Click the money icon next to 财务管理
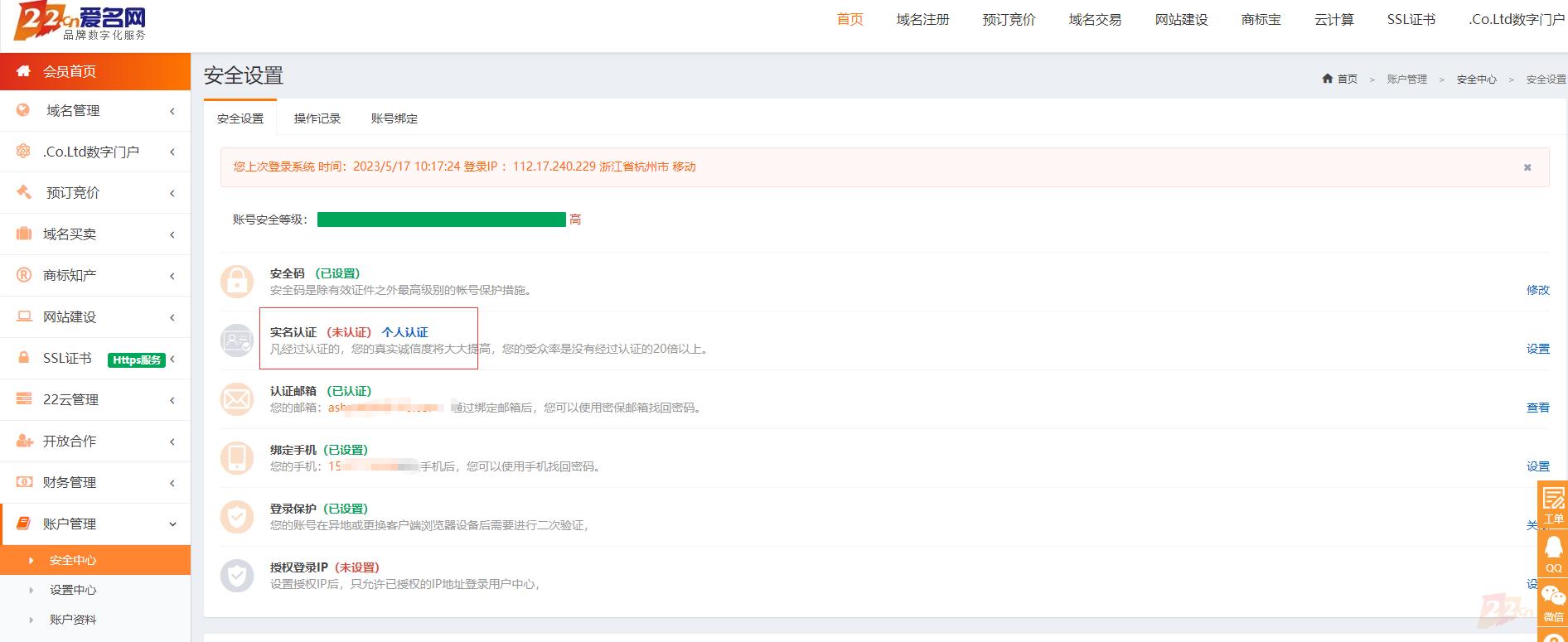The width and height of the screenshot is (1568, 642). (24, 482)
